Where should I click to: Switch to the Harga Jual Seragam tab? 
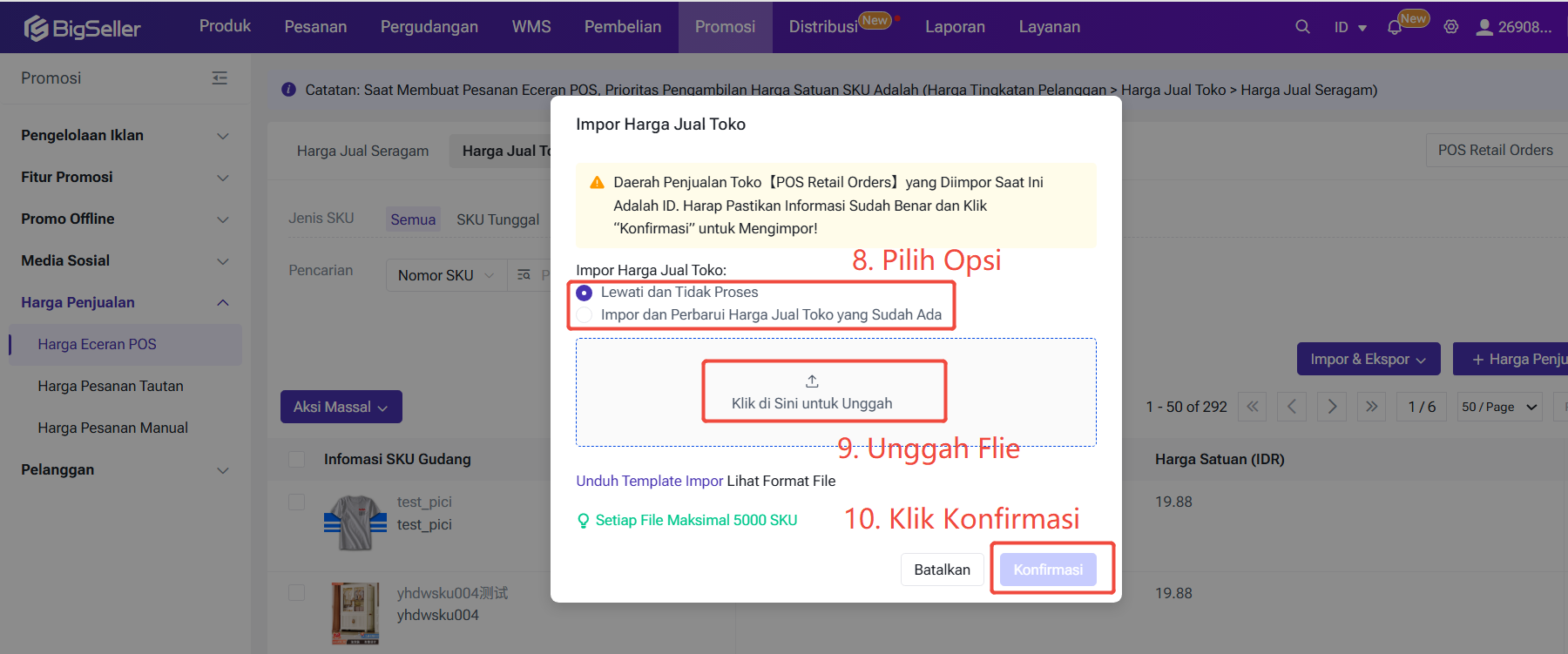(362, 152)
